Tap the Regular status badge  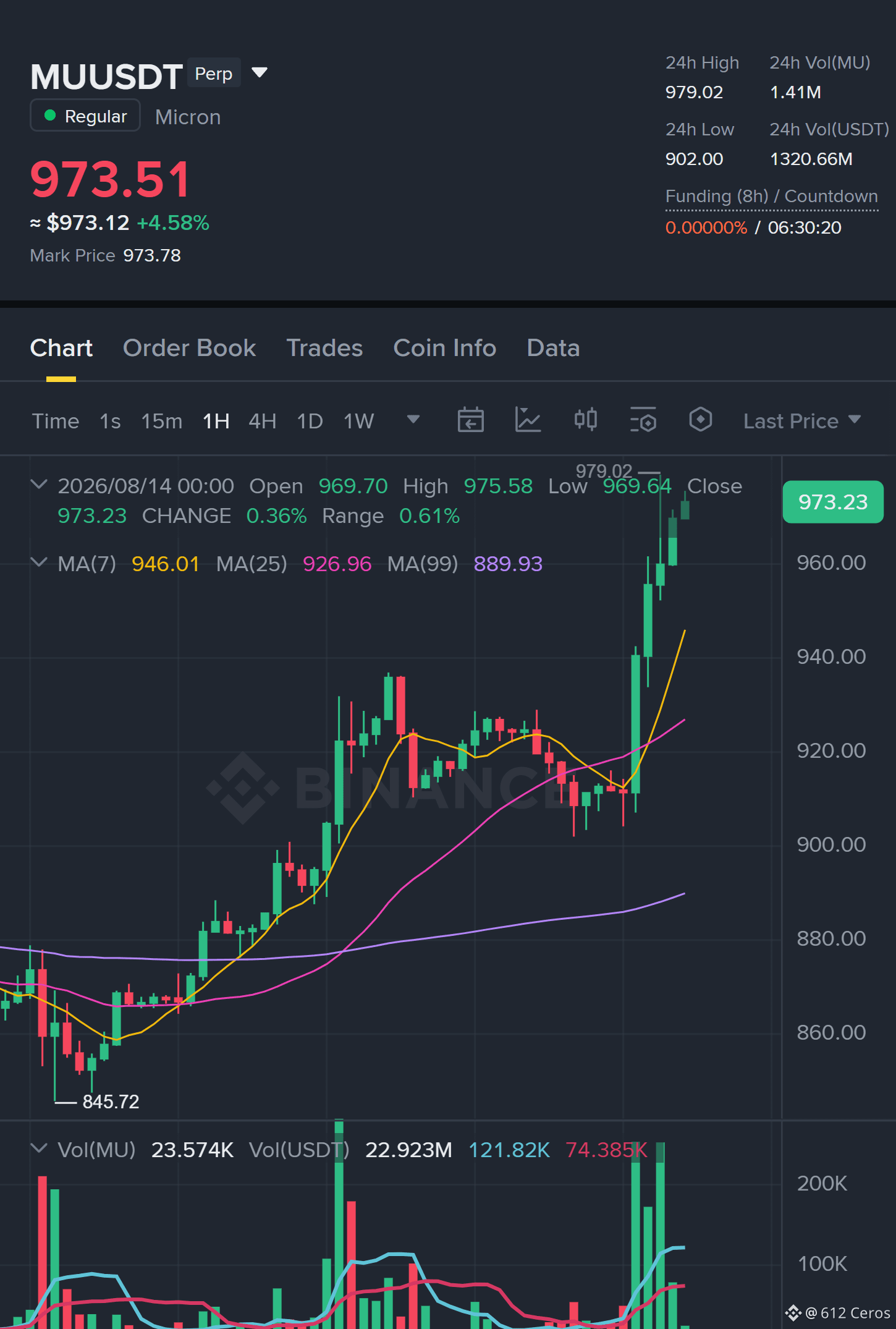coord(85,116)
